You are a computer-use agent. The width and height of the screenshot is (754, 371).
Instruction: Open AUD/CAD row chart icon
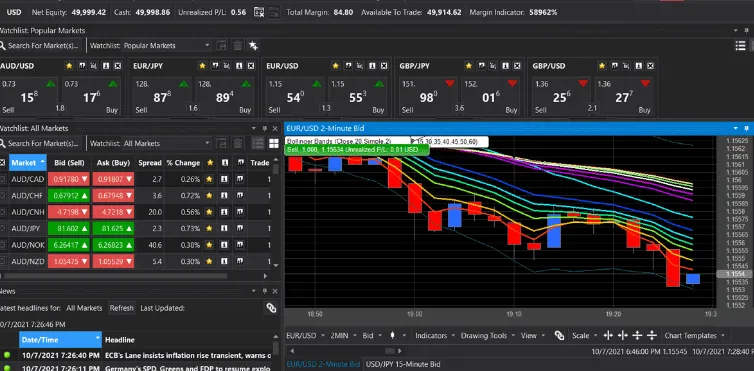tap(239, 179)
